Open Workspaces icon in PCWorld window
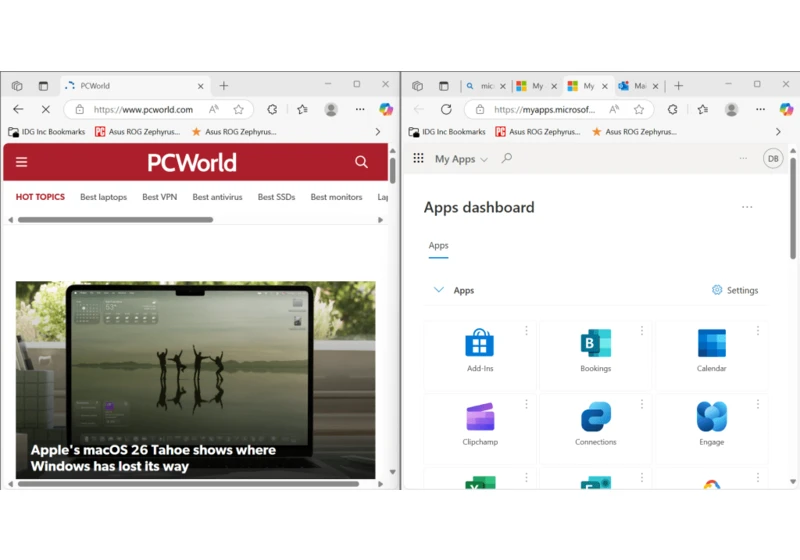 17,86
